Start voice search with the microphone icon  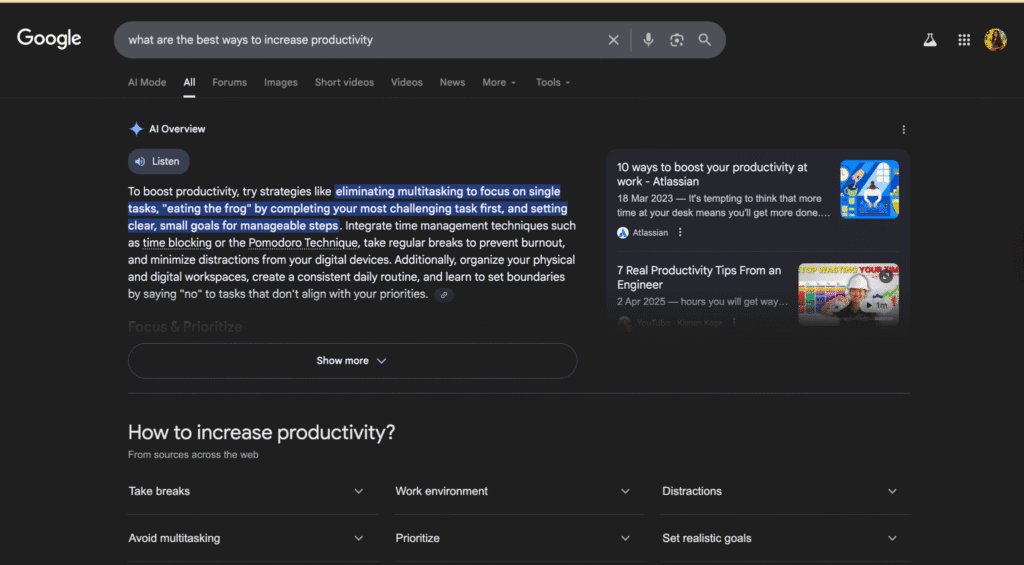[x=648, y=40]
